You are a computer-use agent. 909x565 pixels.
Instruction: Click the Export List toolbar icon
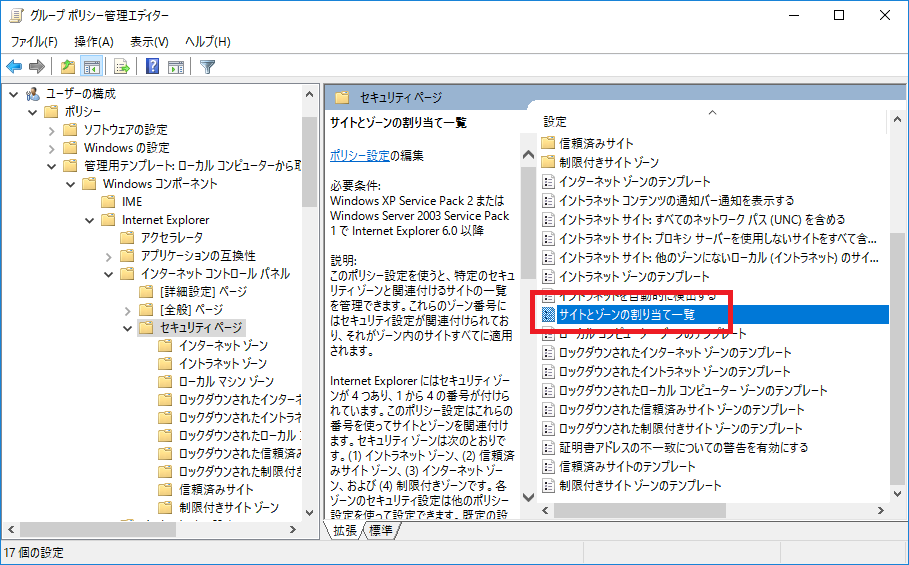coord(122,67)
